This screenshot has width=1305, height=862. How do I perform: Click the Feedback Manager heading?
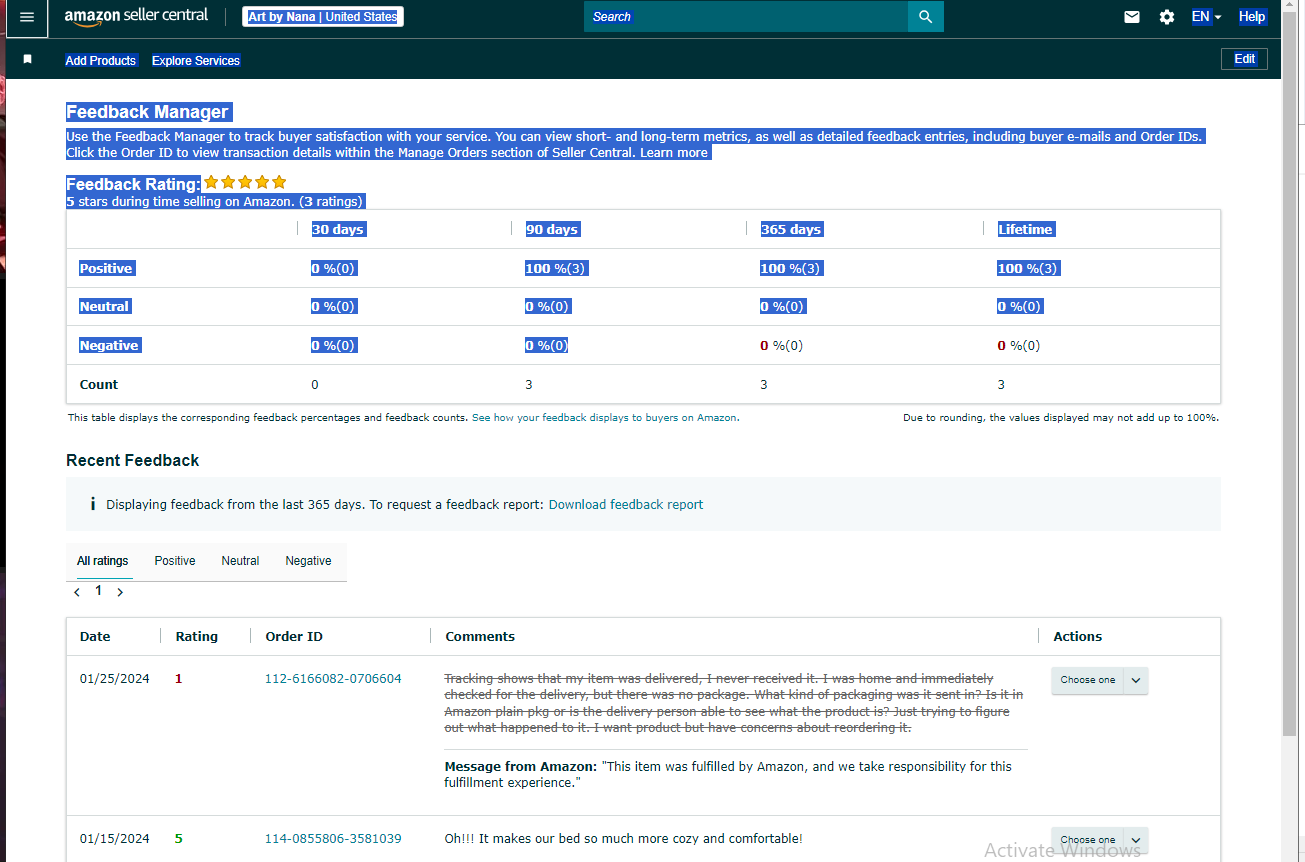(148, 112)
